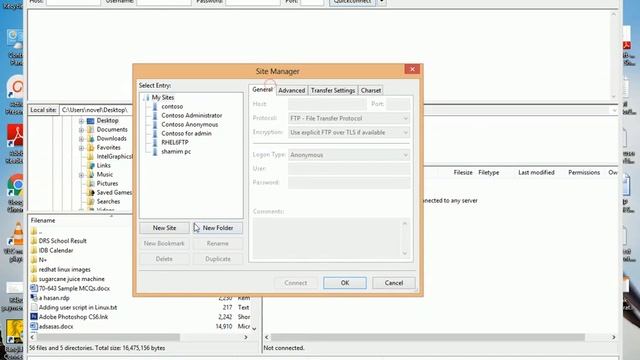Viewport: 640px width, 360px height.
Task: Select the N+ folder icon
Action: pyautogui.click(x=34, y=260)
